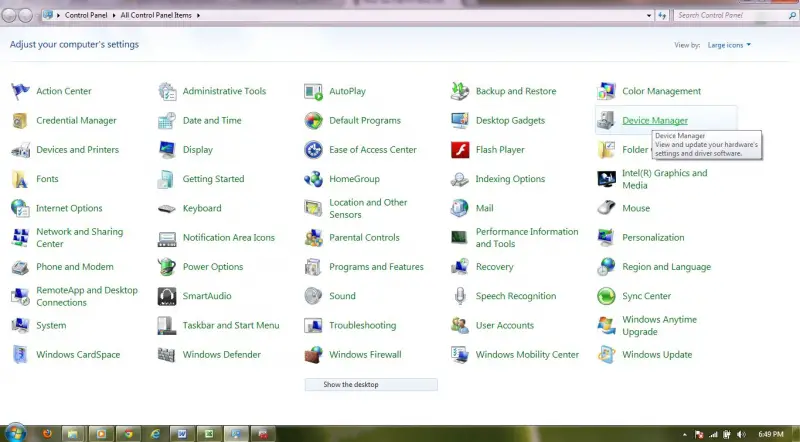Open the Fonts icon
This screenshot has width=800, height=442.
(x=20, y=179)
